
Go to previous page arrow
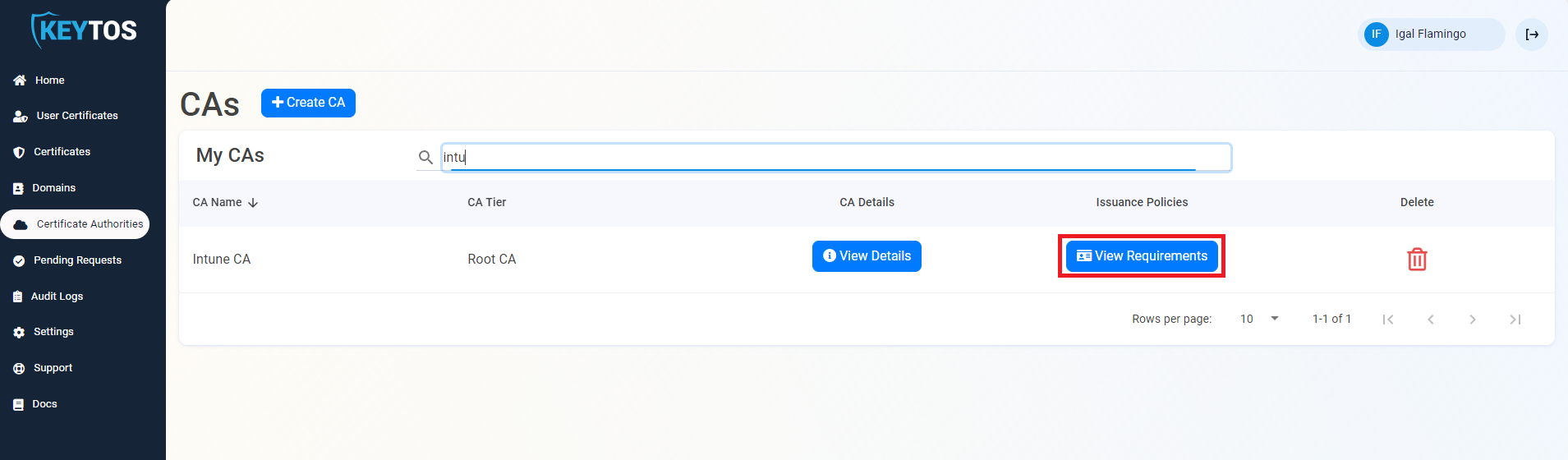(1431, 320)
